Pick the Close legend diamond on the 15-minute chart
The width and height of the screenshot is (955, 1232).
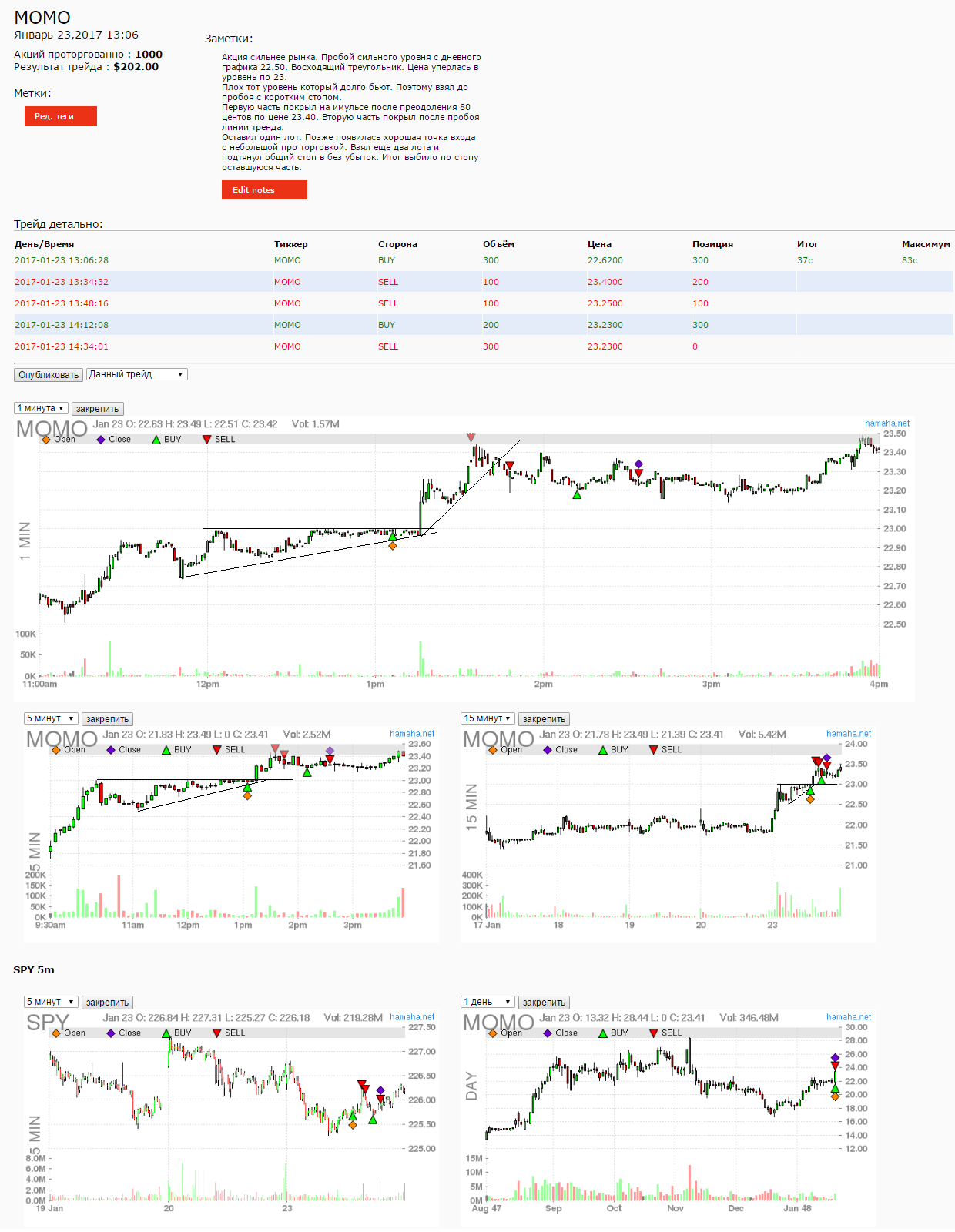pyautogui.click(x=548, y=750)
